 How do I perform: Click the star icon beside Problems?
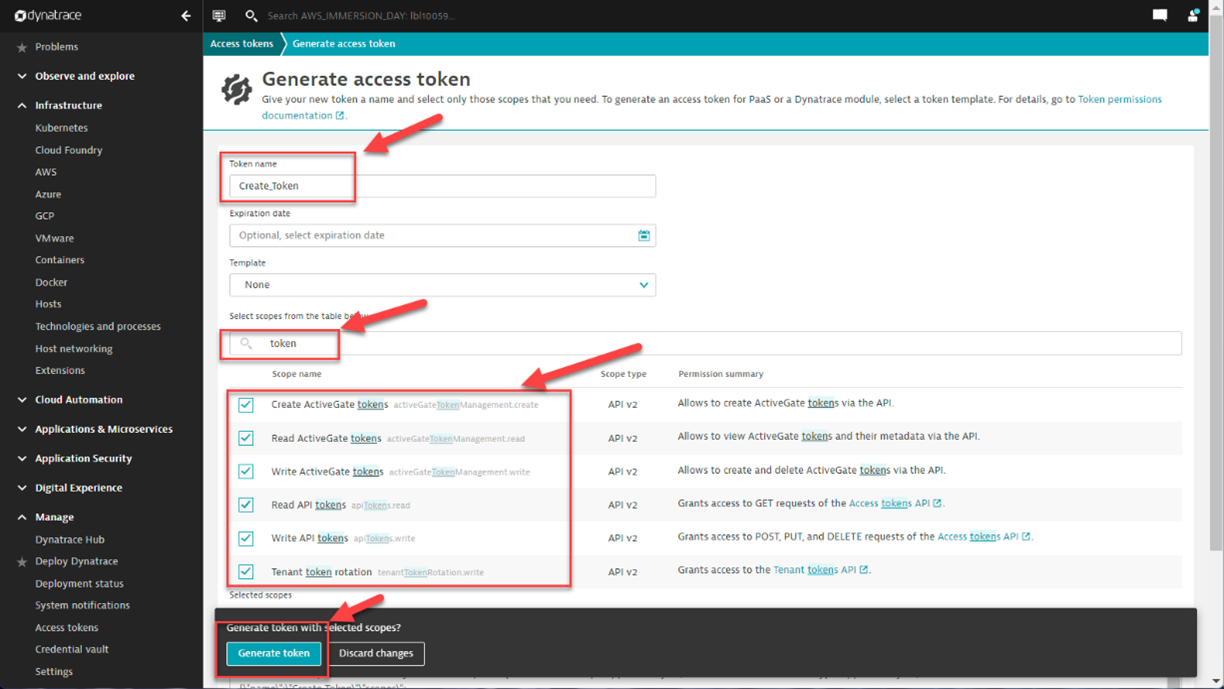pos(22,47)
